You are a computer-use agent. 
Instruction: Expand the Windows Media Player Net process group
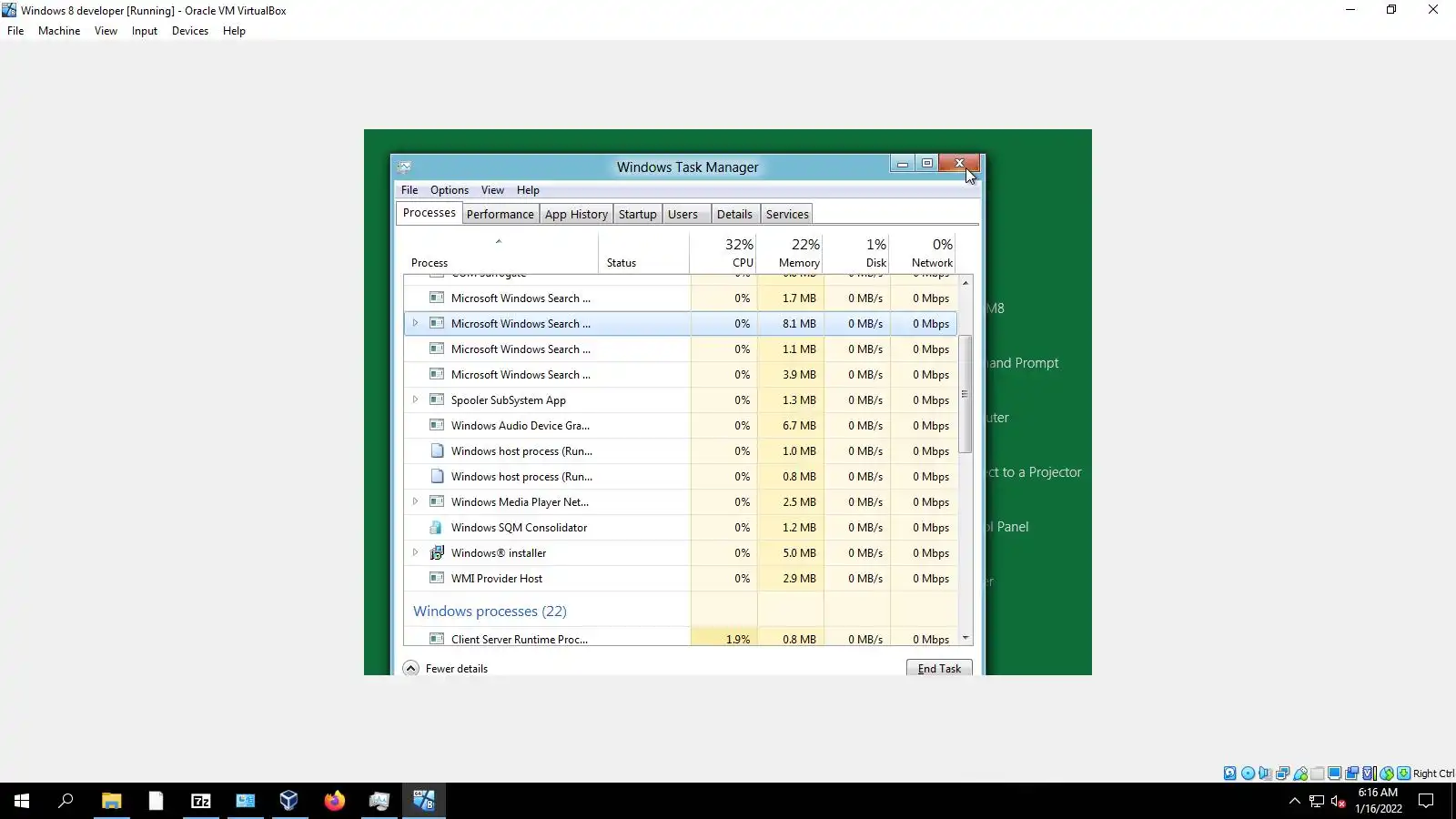(415, 501)
